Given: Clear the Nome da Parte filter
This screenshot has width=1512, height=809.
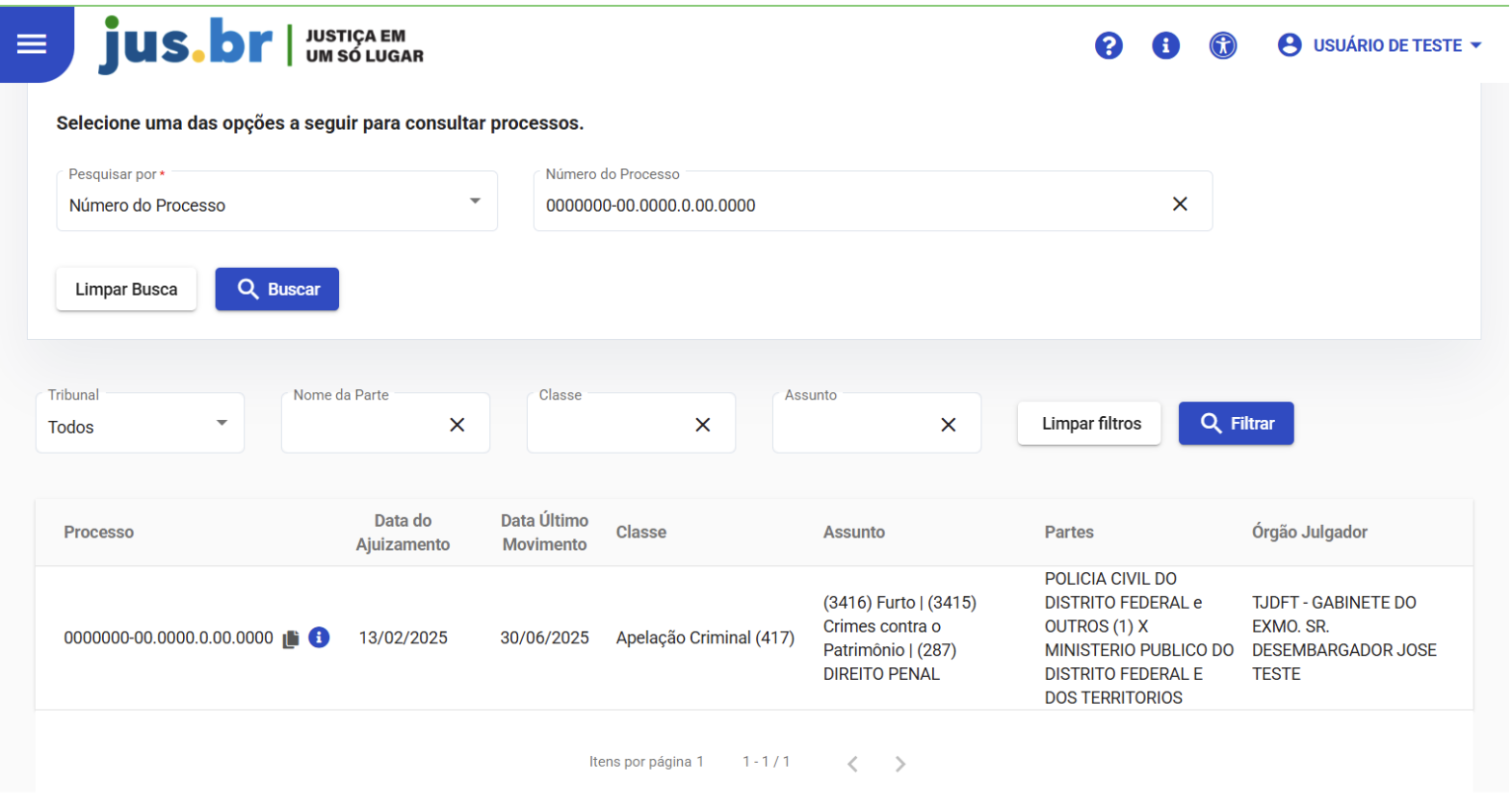Looking at the screenshot, I should click(457, 425).
